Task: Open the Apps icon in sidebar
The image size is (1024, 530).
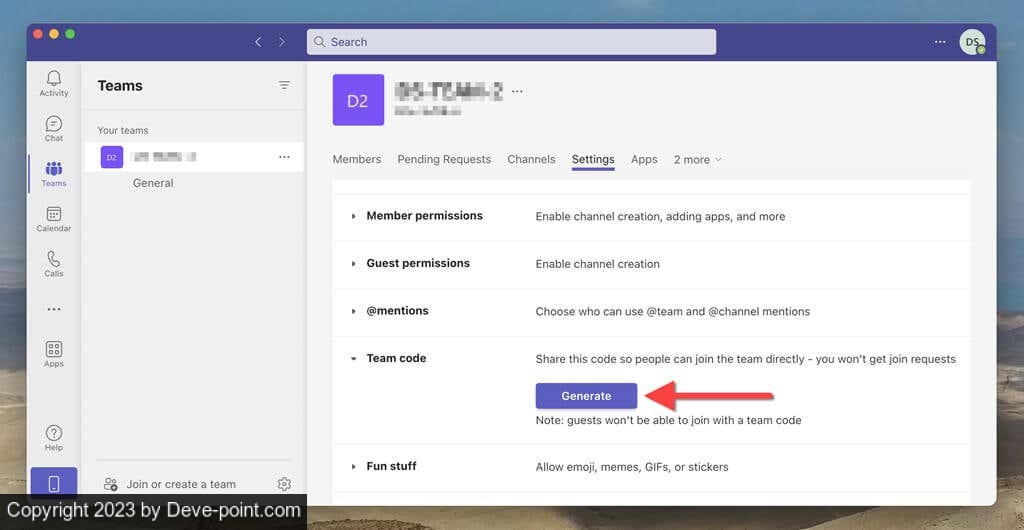Action: coord(54,353)
